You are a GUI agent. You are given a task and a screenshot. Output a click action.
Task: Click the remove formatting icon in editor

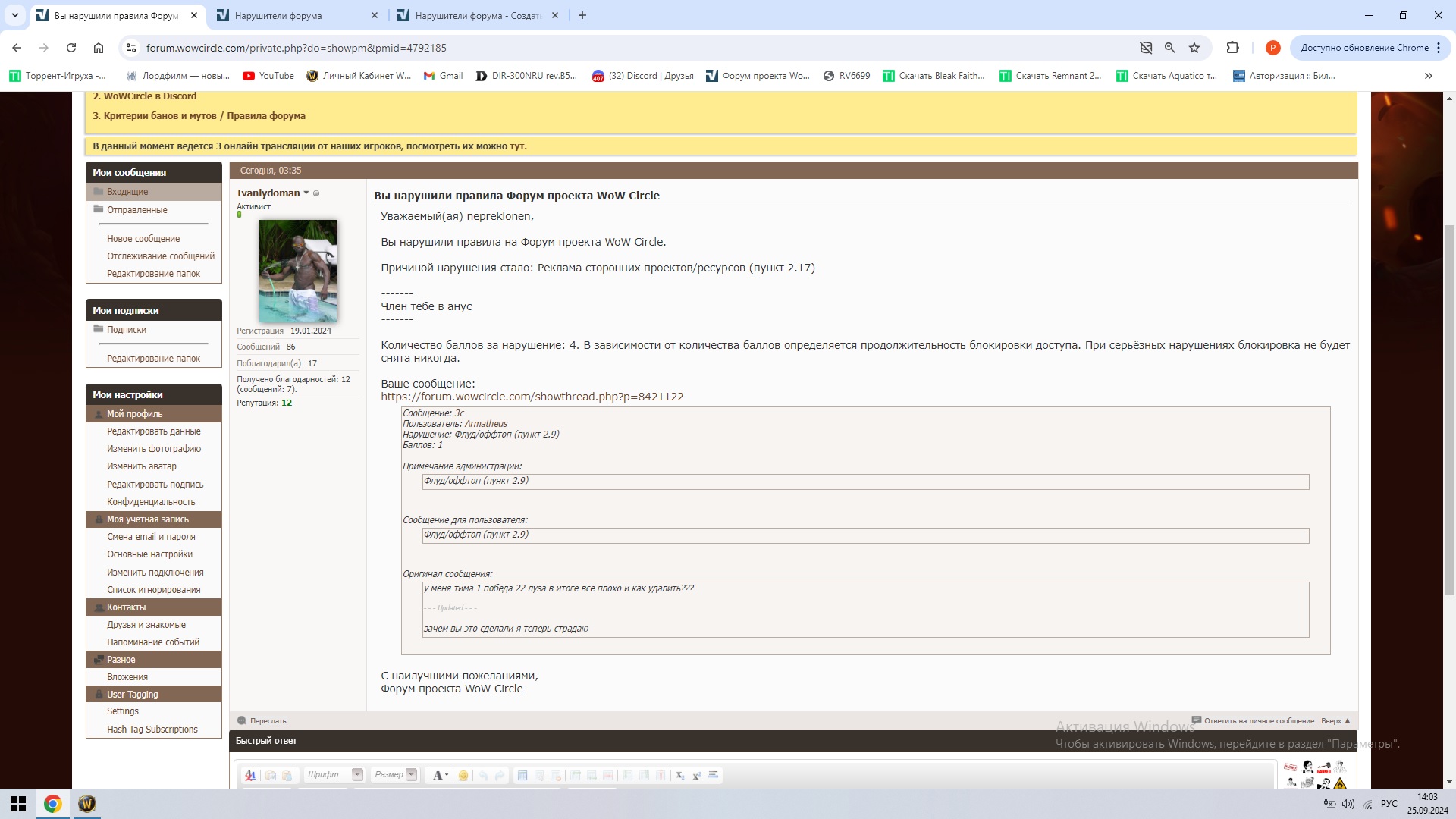coord(249,775)
